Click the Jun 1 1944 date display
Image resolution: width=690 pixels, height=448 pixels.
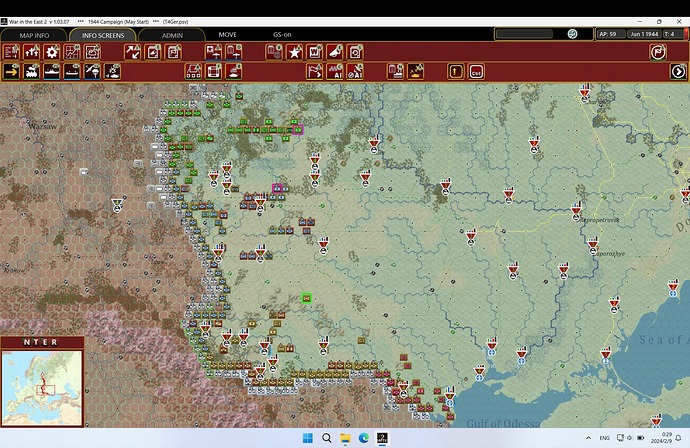pos(644,34)
